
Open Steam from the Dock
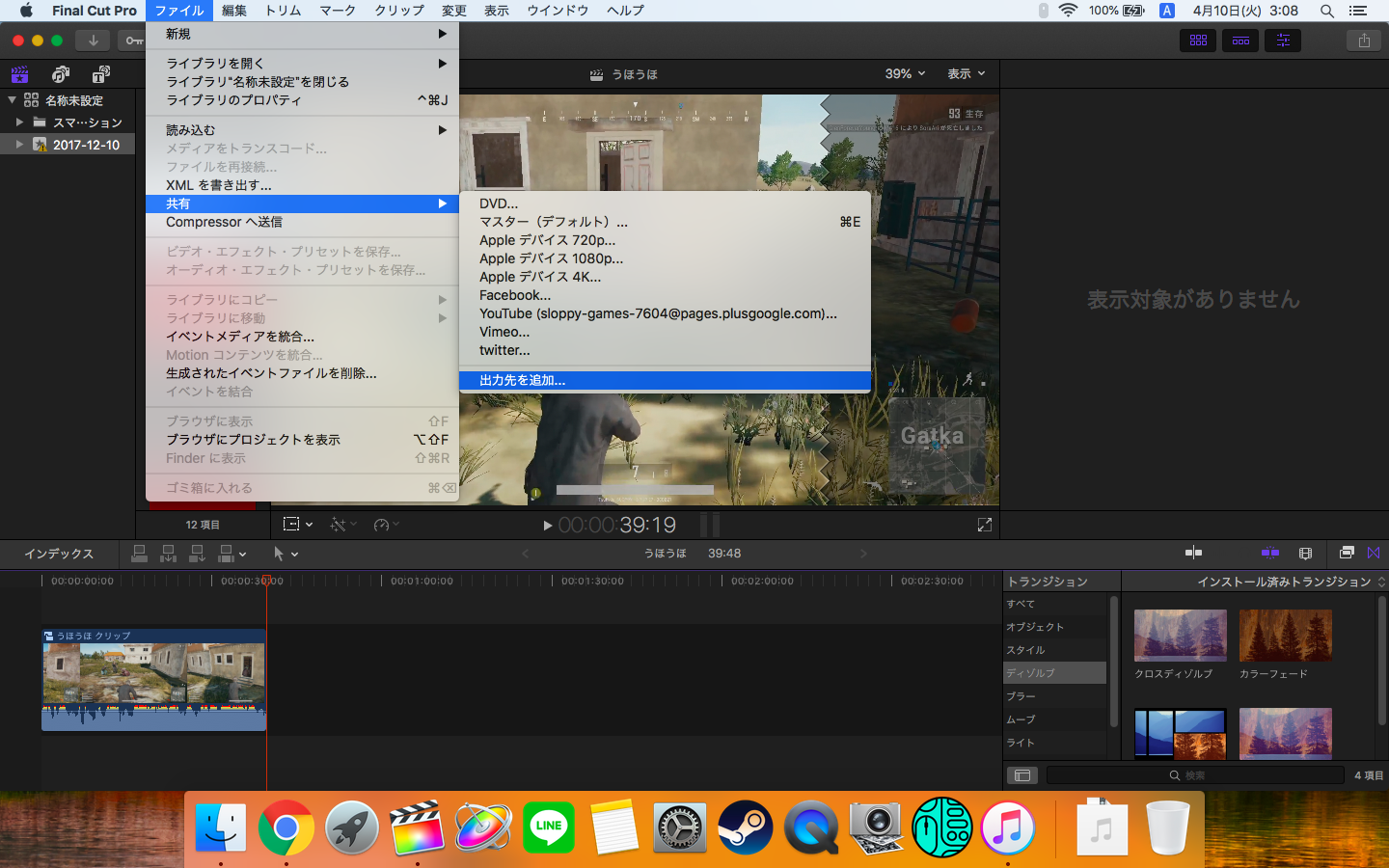coord(745,827)
